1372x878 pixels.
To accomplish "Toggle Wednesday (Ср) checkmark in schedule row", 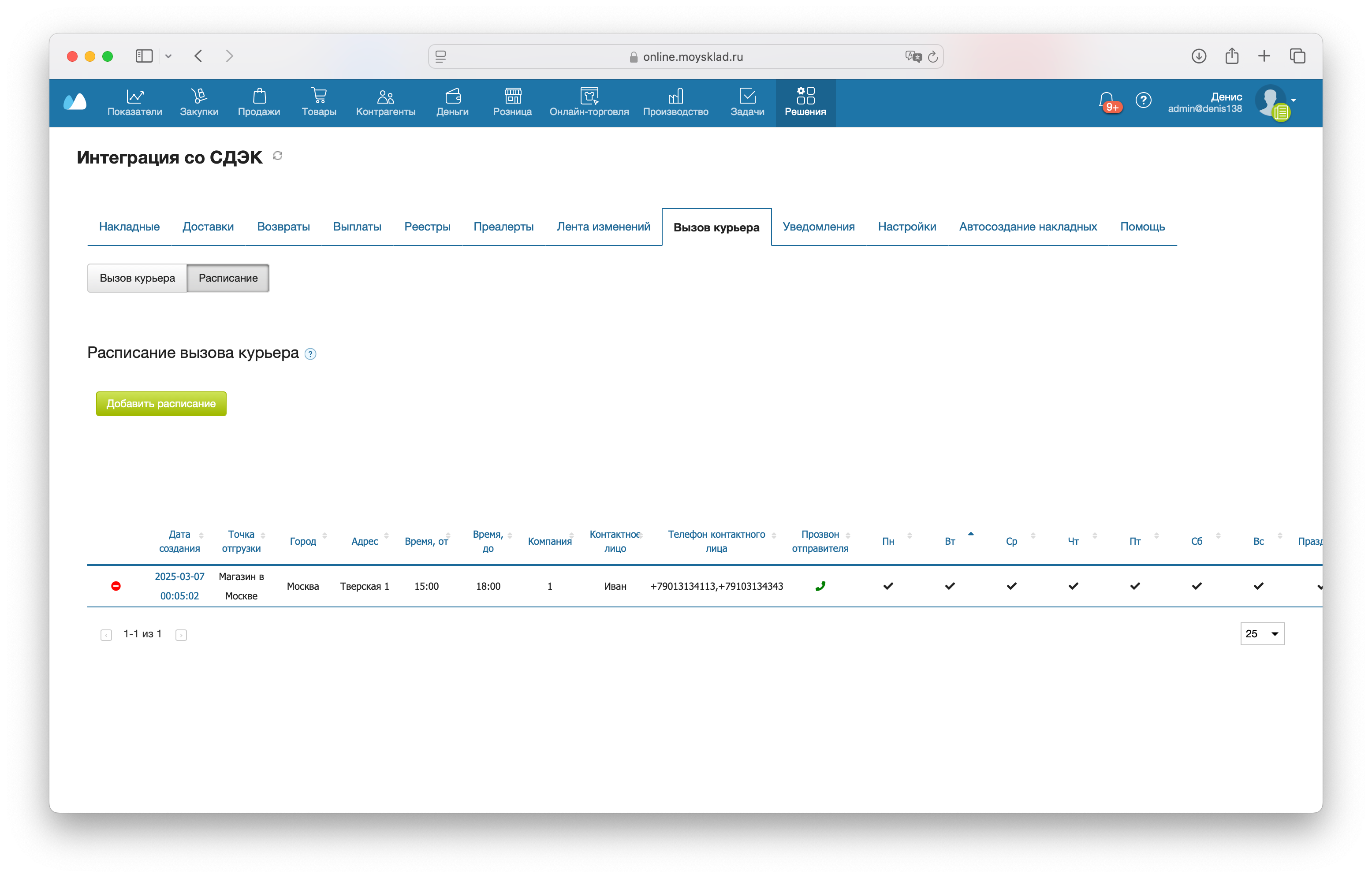I will [x=1011, y=585].
